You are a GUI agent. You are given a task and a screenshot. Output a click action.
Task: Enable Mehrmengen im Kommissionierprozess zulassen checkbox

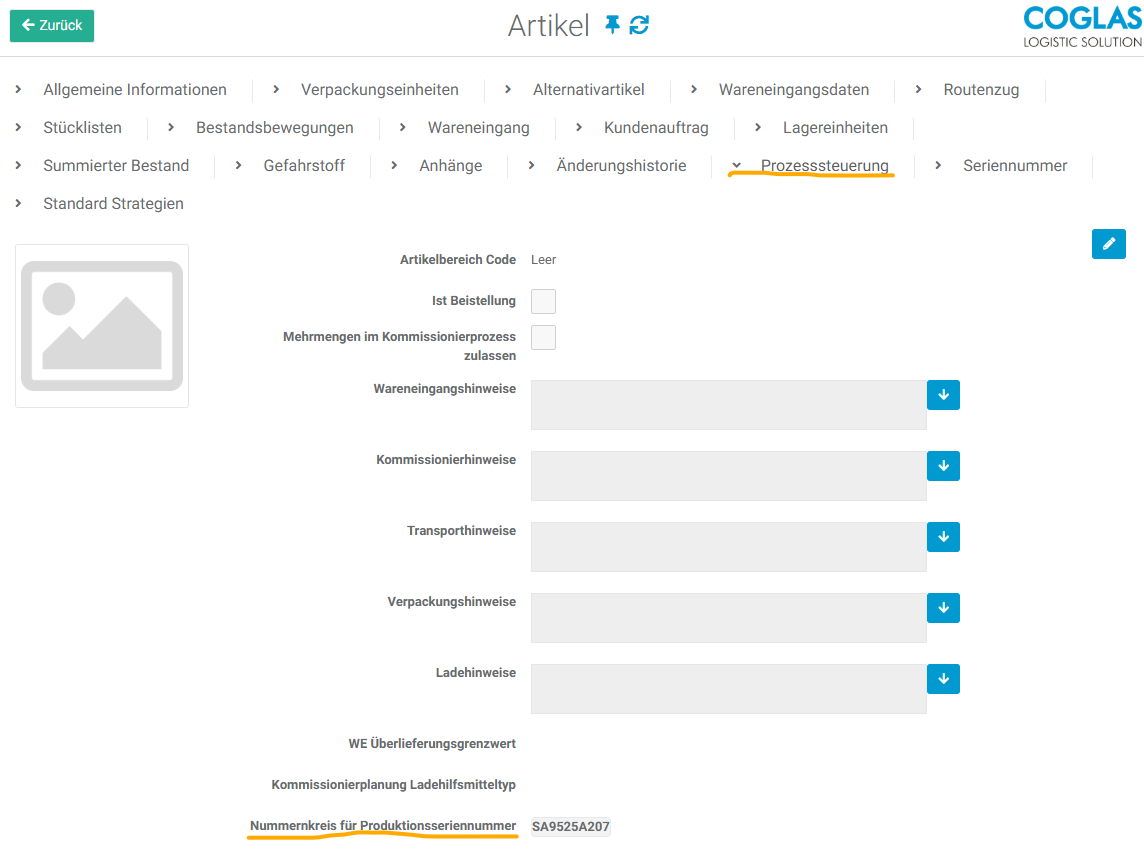point(543,338)
